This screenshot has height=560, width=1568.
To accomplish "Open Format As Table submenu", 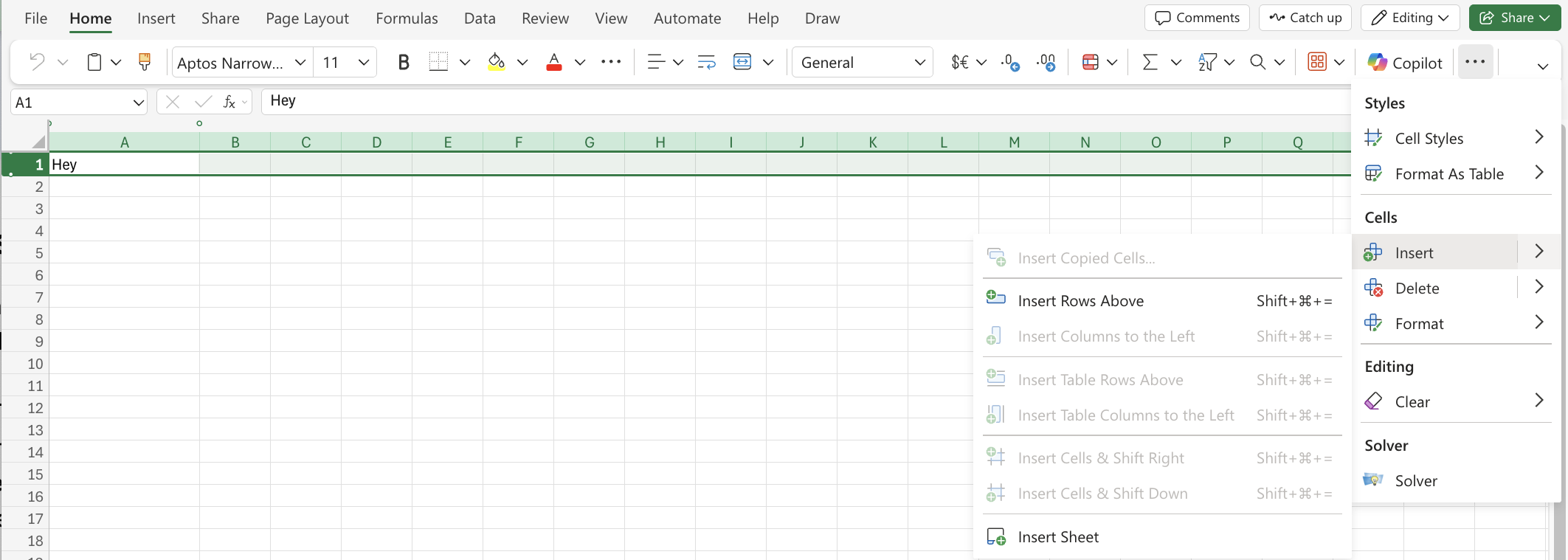I will click(x=1457, y=173).
